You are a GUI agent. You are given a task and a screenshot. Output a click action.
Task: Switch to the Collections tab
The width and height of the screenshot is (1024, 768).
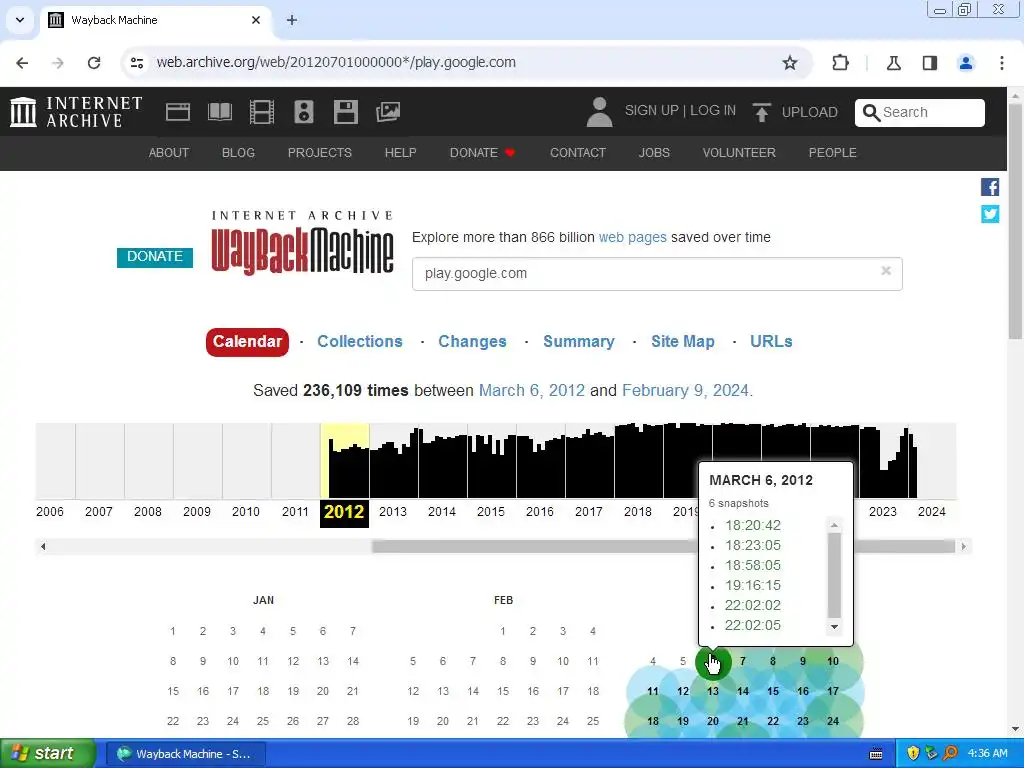[360, 342]
